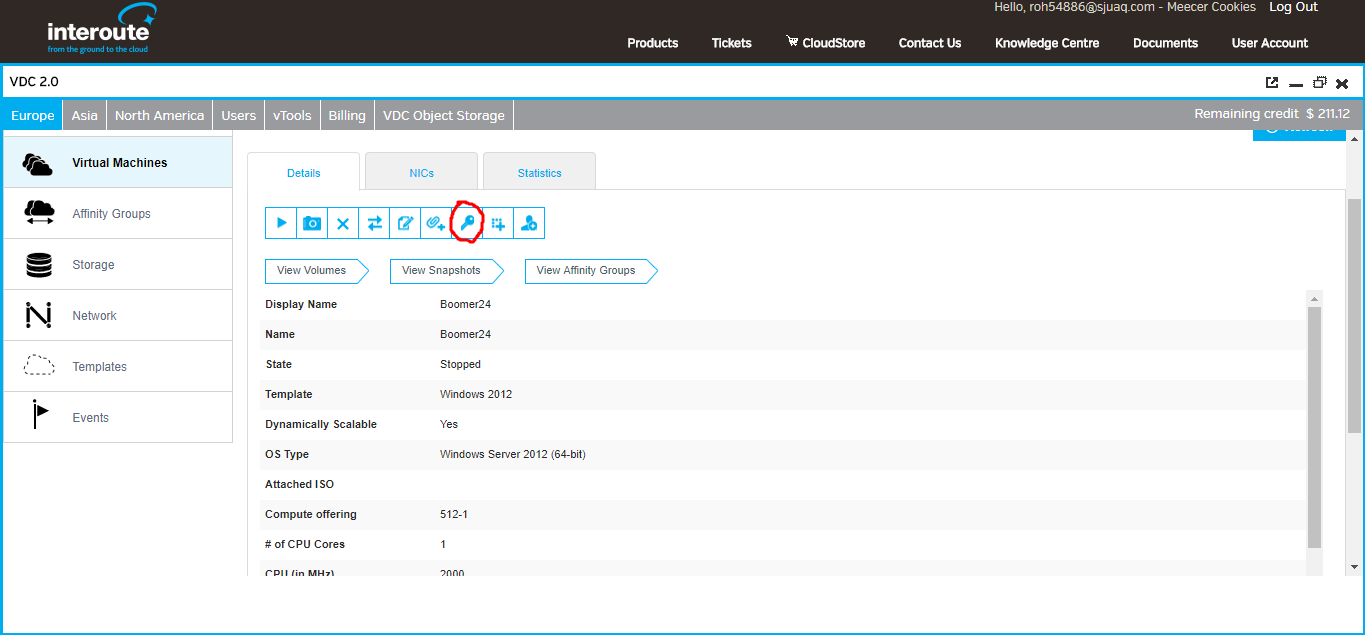Click the CloudStore cart icon
The width and height of the screenshot is (1365, 635).
click(x=792, y=42)
